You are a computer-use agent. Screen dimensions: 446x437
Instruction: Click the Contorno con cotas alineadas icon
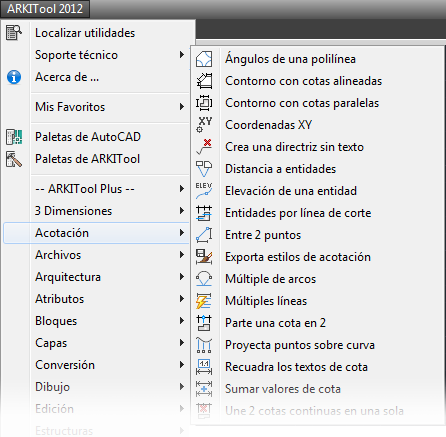204,81
